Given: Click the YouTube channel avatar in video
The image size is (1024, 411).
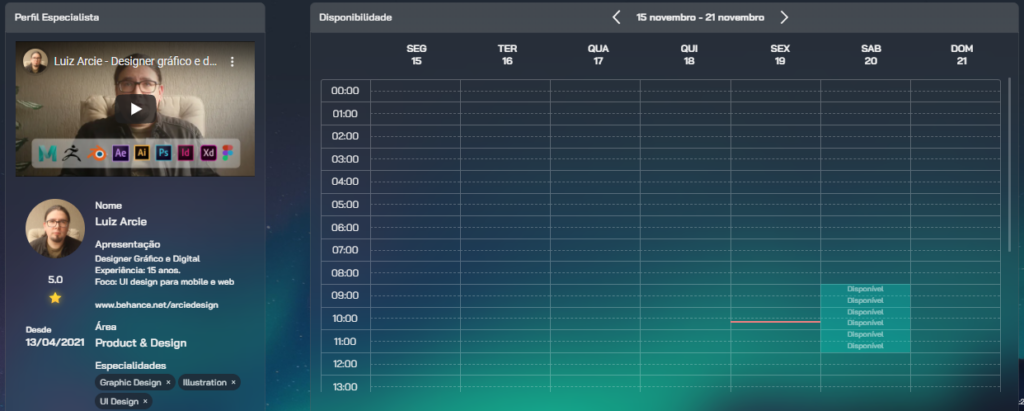Looking at the screenshot, I should click(36, 61).
